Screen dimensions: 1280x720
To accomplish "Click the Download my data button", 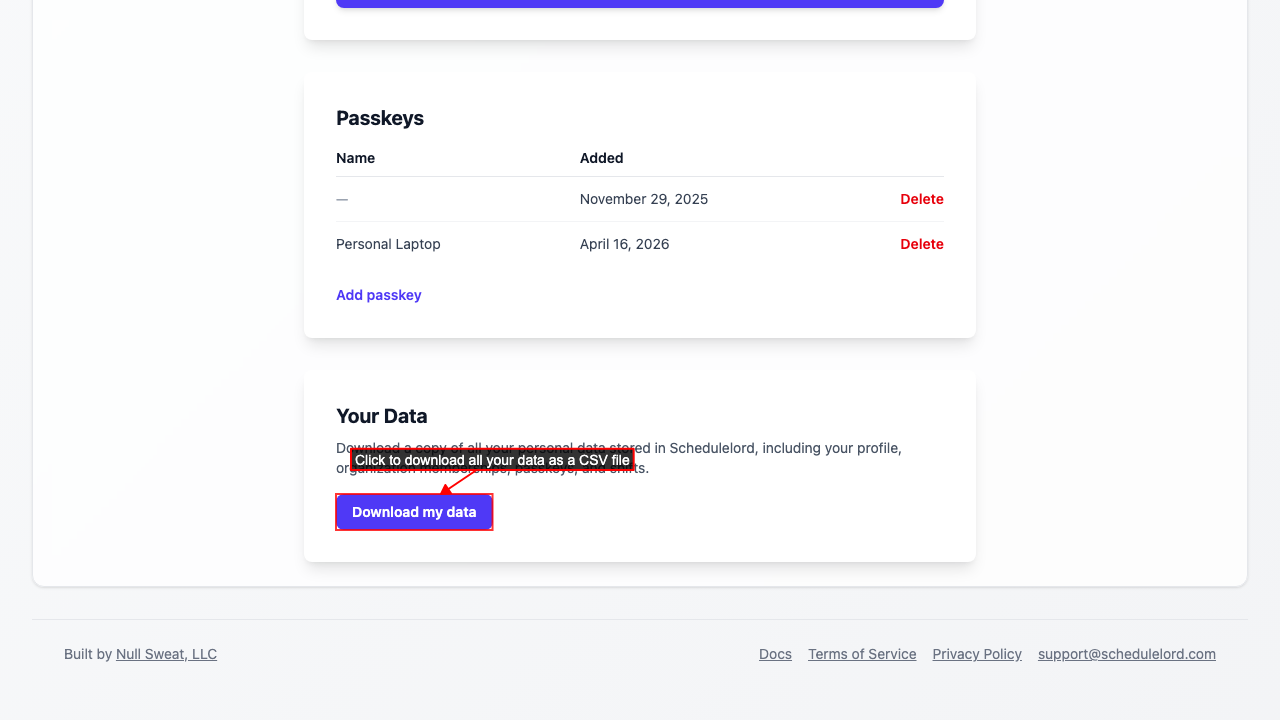I will click(413, 511).
